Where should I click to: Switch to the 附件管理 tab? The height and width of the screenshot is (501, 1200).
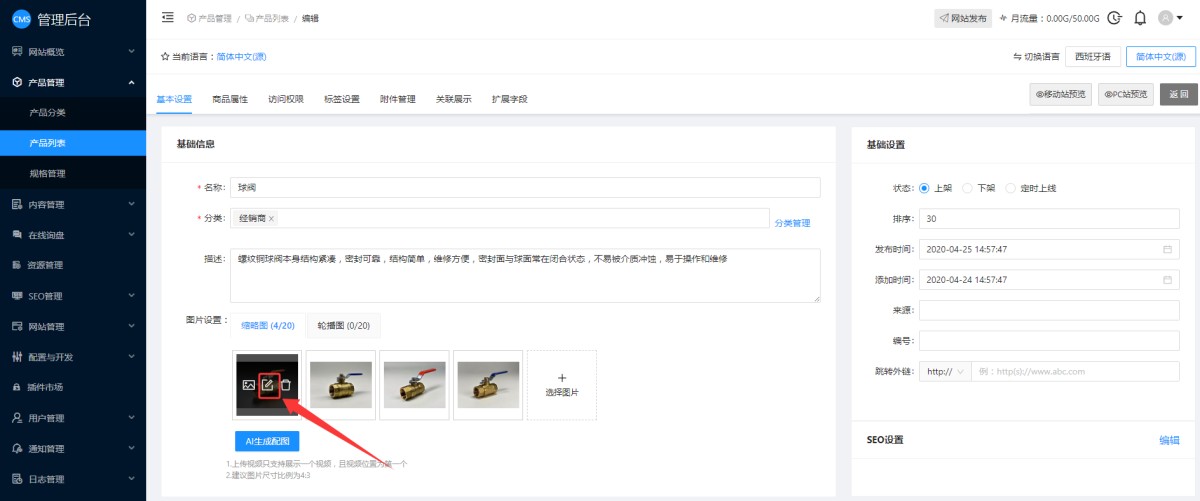(398, 99)
